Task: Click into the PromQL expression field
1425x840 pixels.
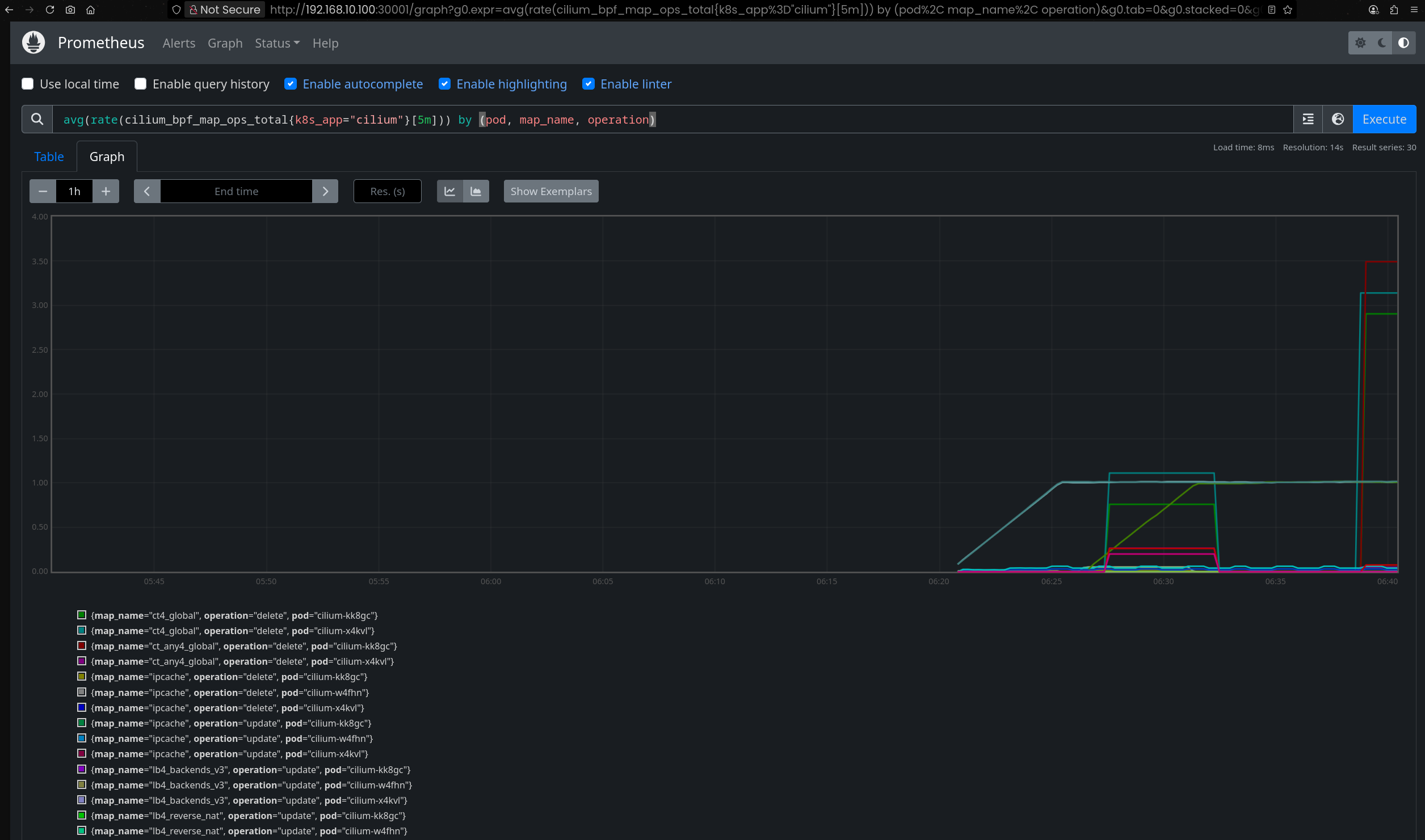Action: (672, 119)
